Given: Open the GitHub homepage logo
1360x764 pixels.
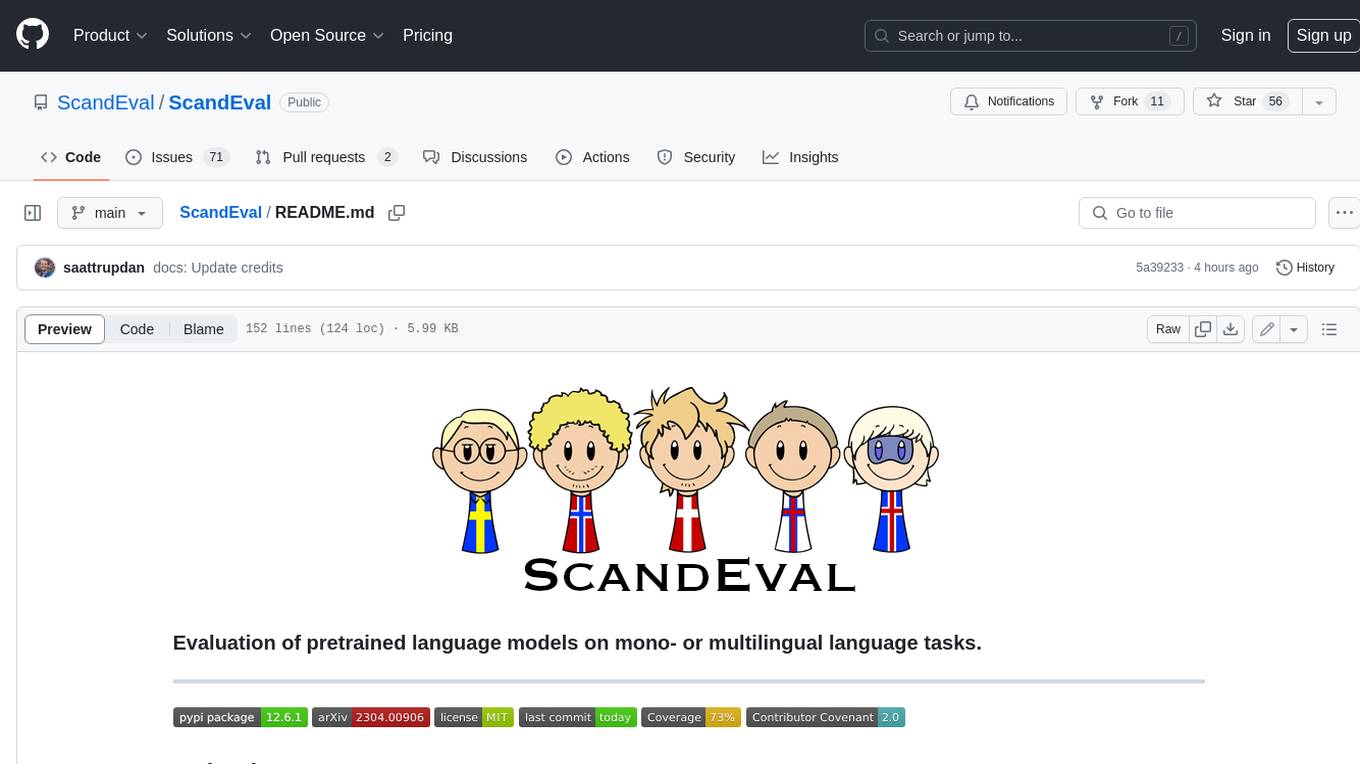Looking at the screenshot, I should pos(33,35).
